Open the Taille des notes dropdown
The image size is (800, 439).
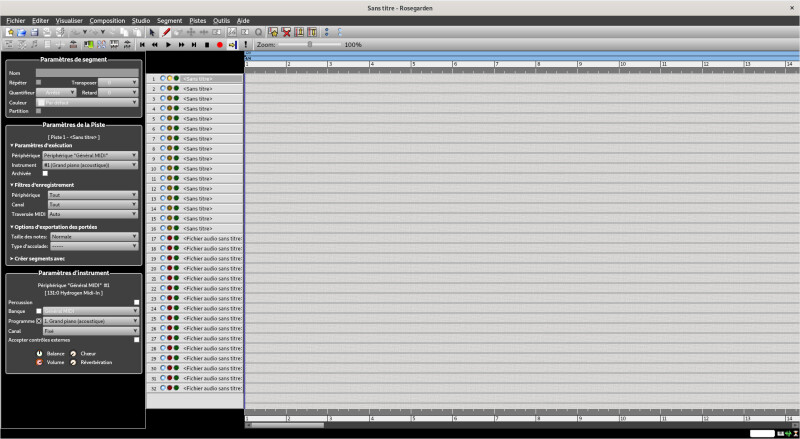(x=94, y=237)
